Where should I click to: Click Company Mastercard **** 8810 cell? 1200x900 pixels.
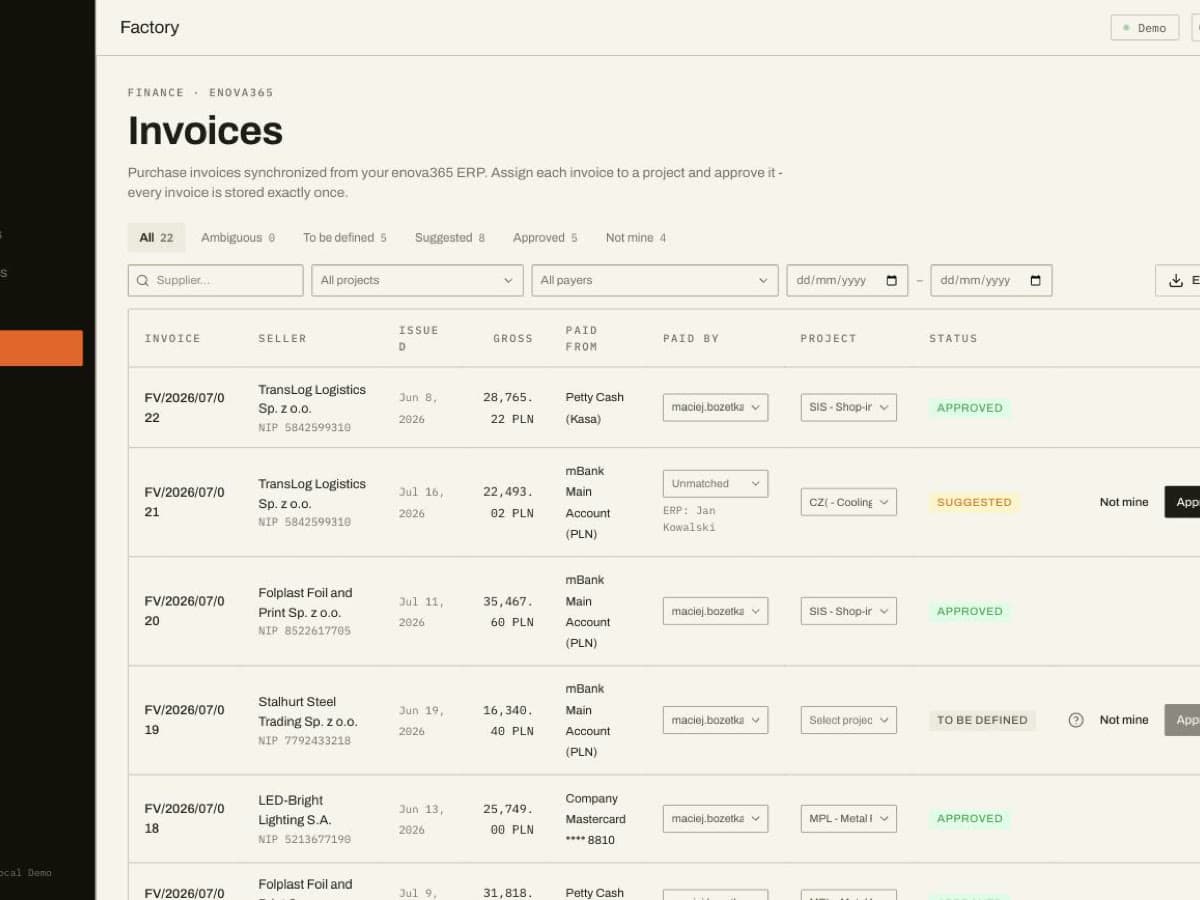(596, 819)
